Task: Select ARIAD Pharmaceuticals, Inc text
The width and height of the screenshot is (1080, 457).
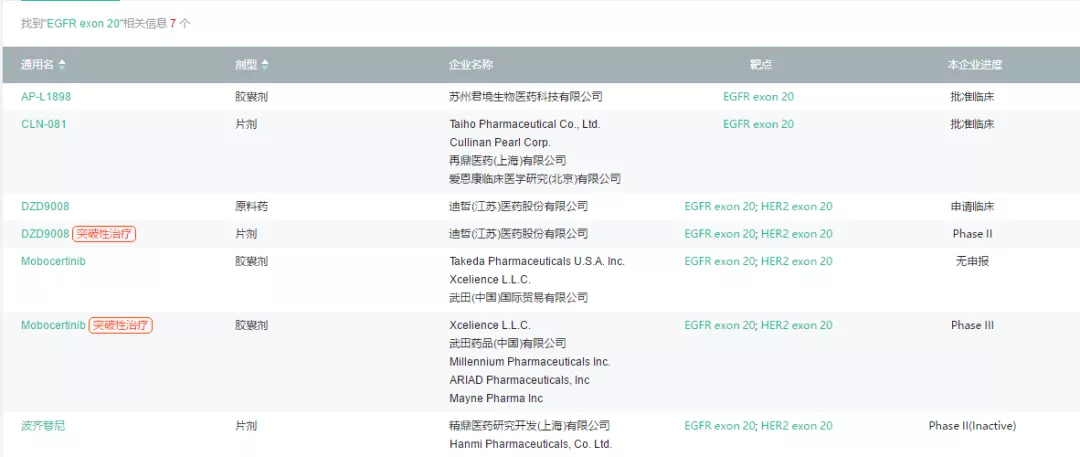Action: 519,380
